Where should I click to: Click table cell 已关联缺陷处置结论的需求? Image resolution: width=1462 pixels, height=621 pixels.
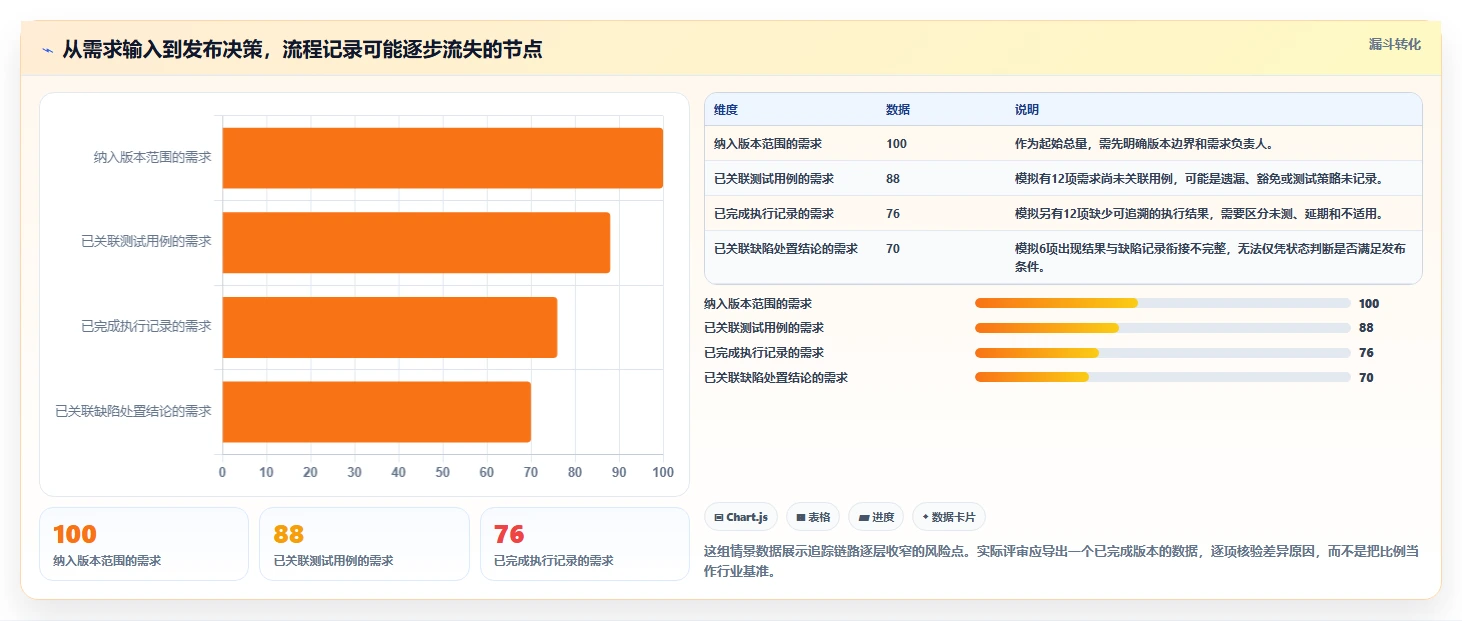786,249
